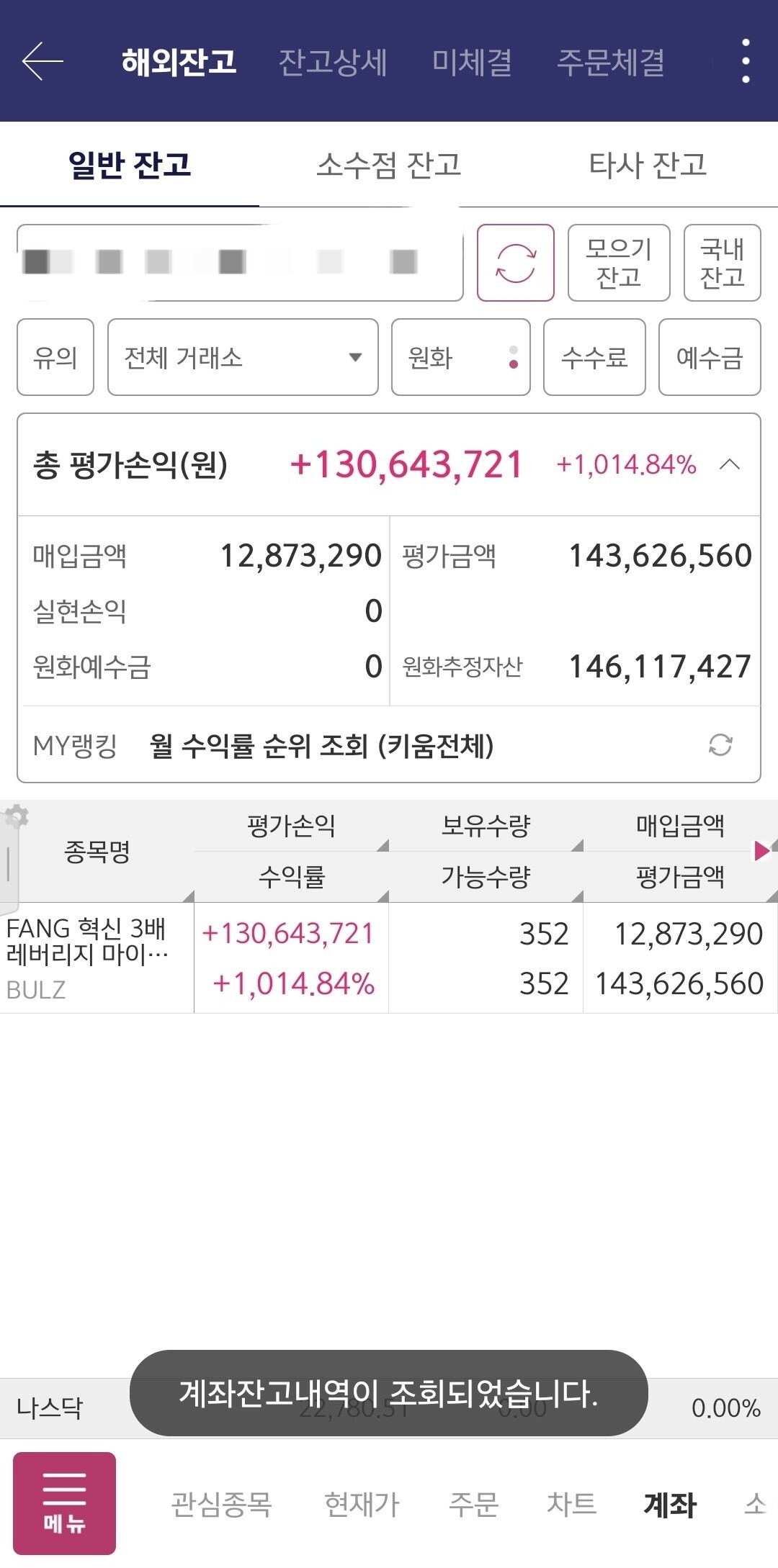Open table column settings gear
Screen dimensions: 778x1568
click(16, 817)
